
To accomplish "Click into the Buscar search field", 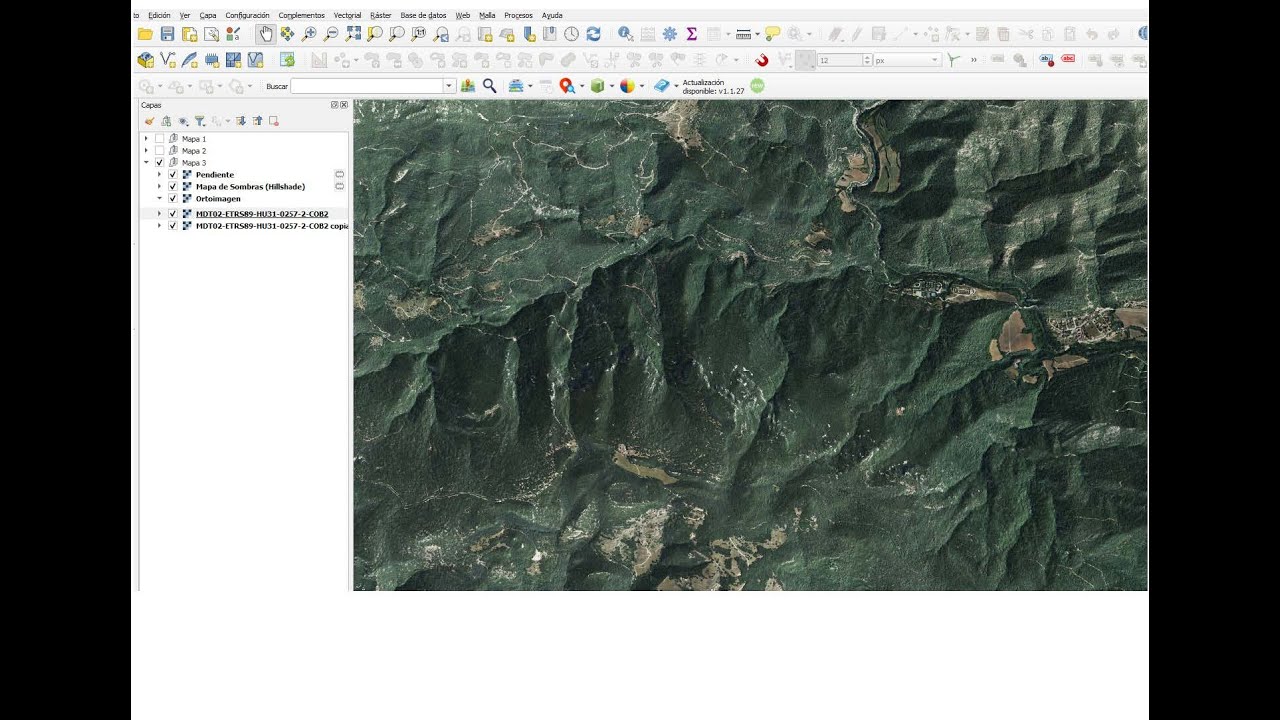I will (366, 86).
